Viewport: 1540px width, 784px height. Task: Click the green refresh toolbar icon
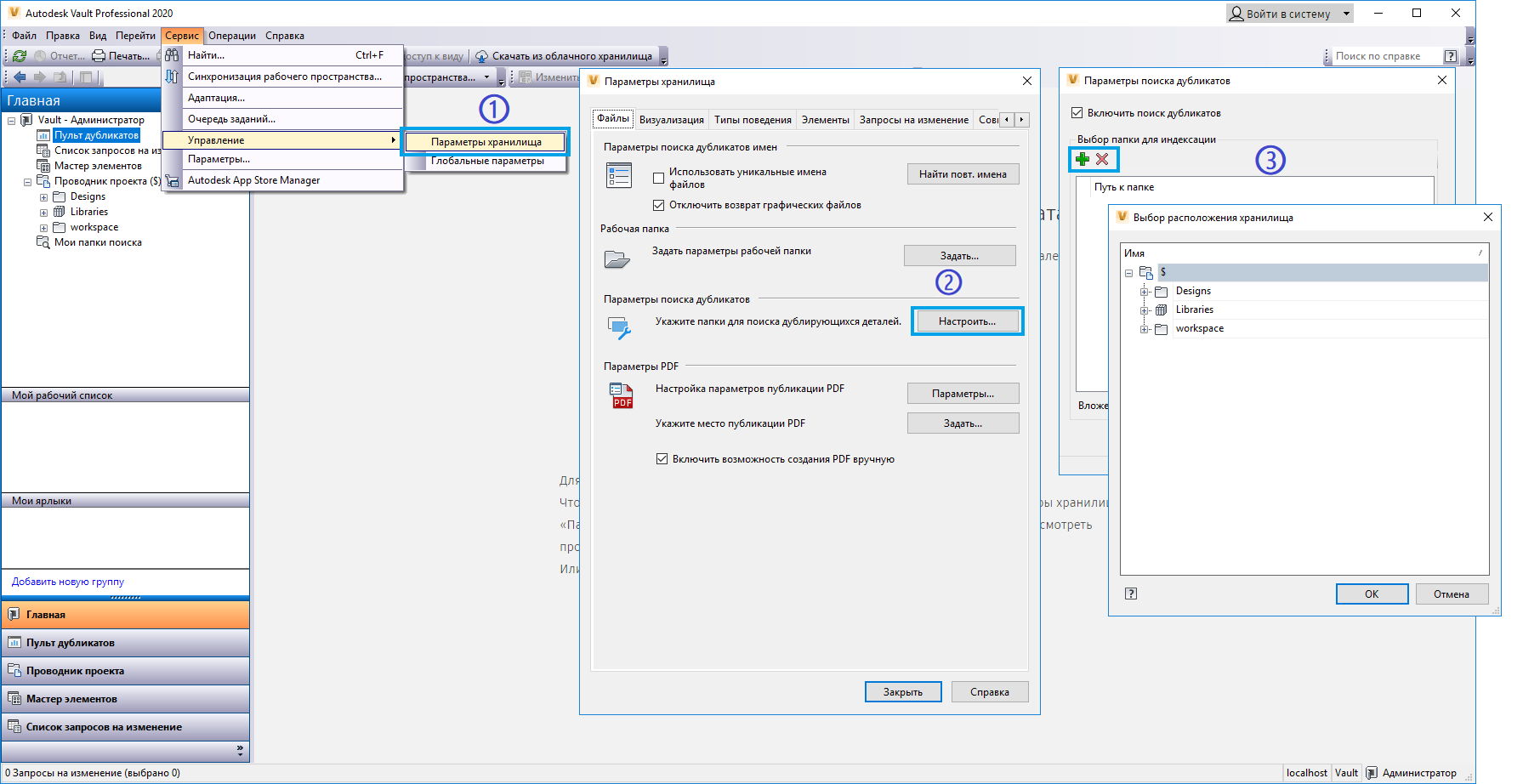tap(20, 56)
